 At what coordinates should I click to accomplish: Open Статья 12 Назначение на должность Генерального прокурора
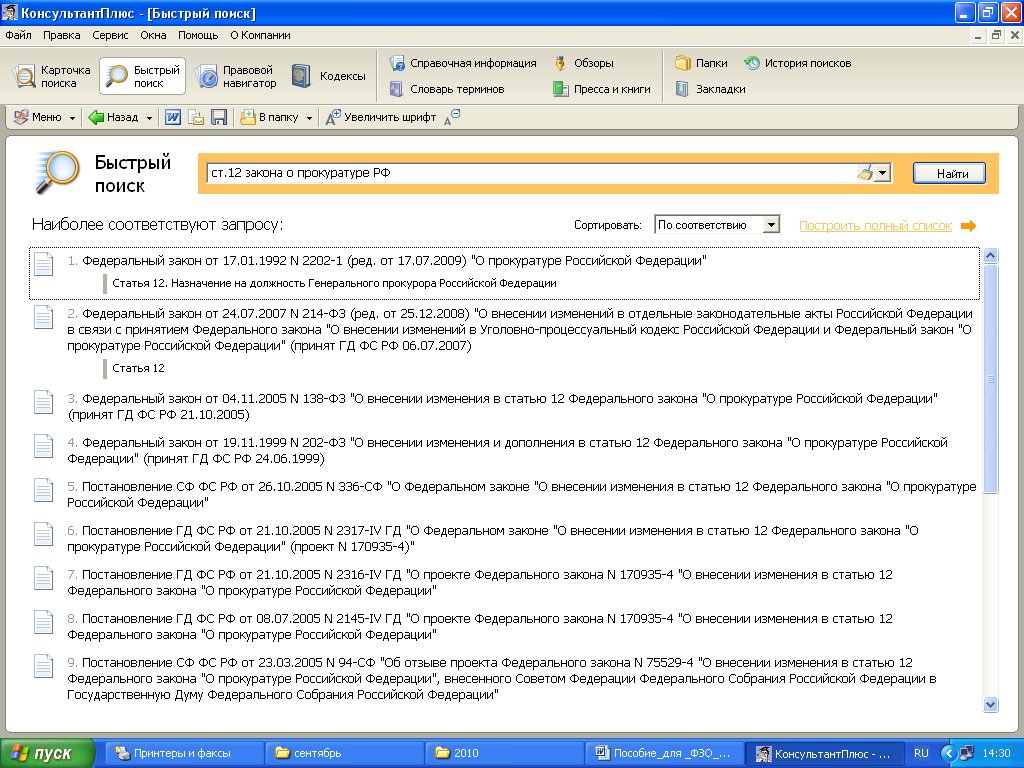tap(334, 283)
